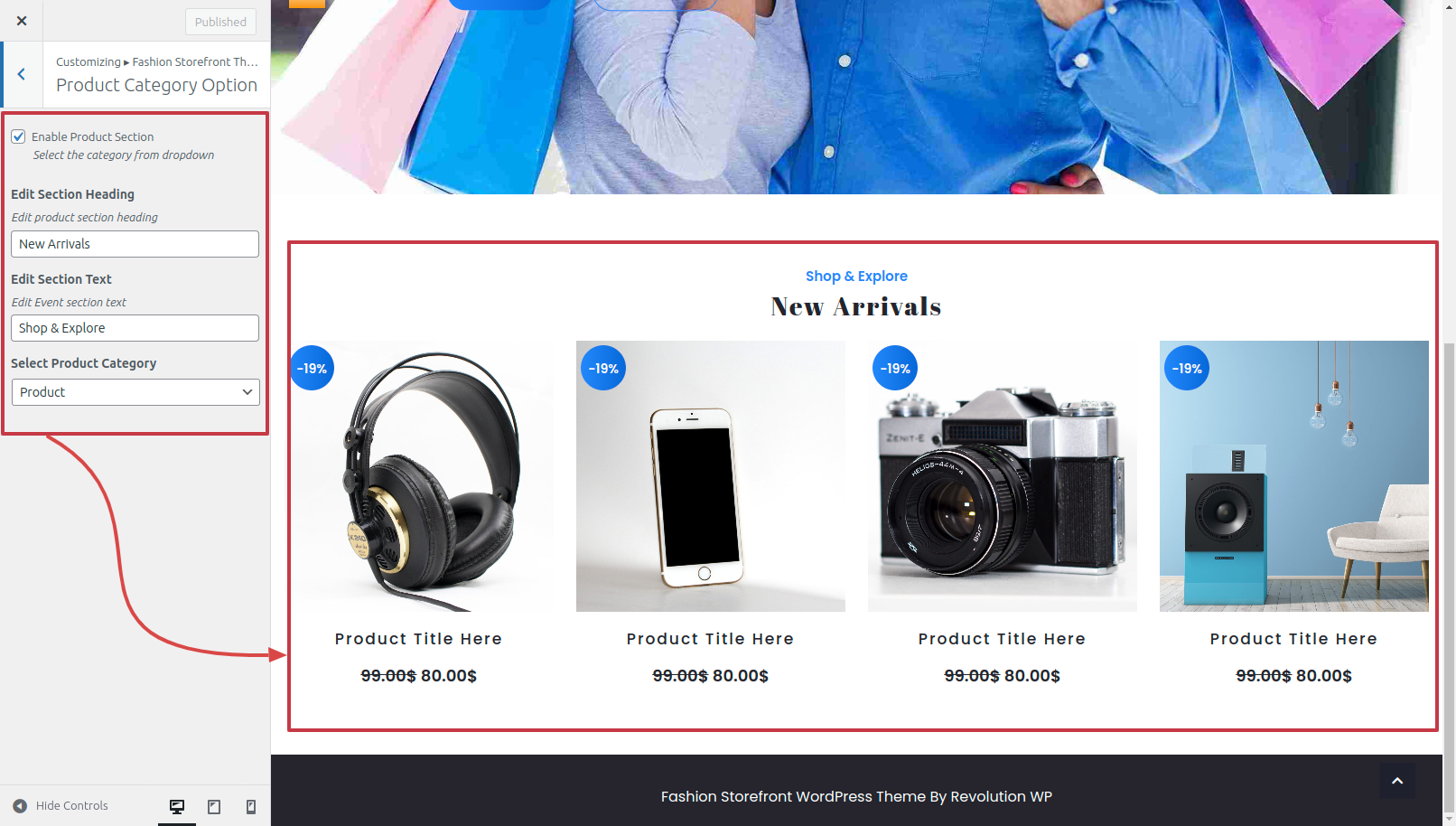This screenshot has width=1456, height=826.
Task: Switch to tablet preview icon
Action: point(214,806)
